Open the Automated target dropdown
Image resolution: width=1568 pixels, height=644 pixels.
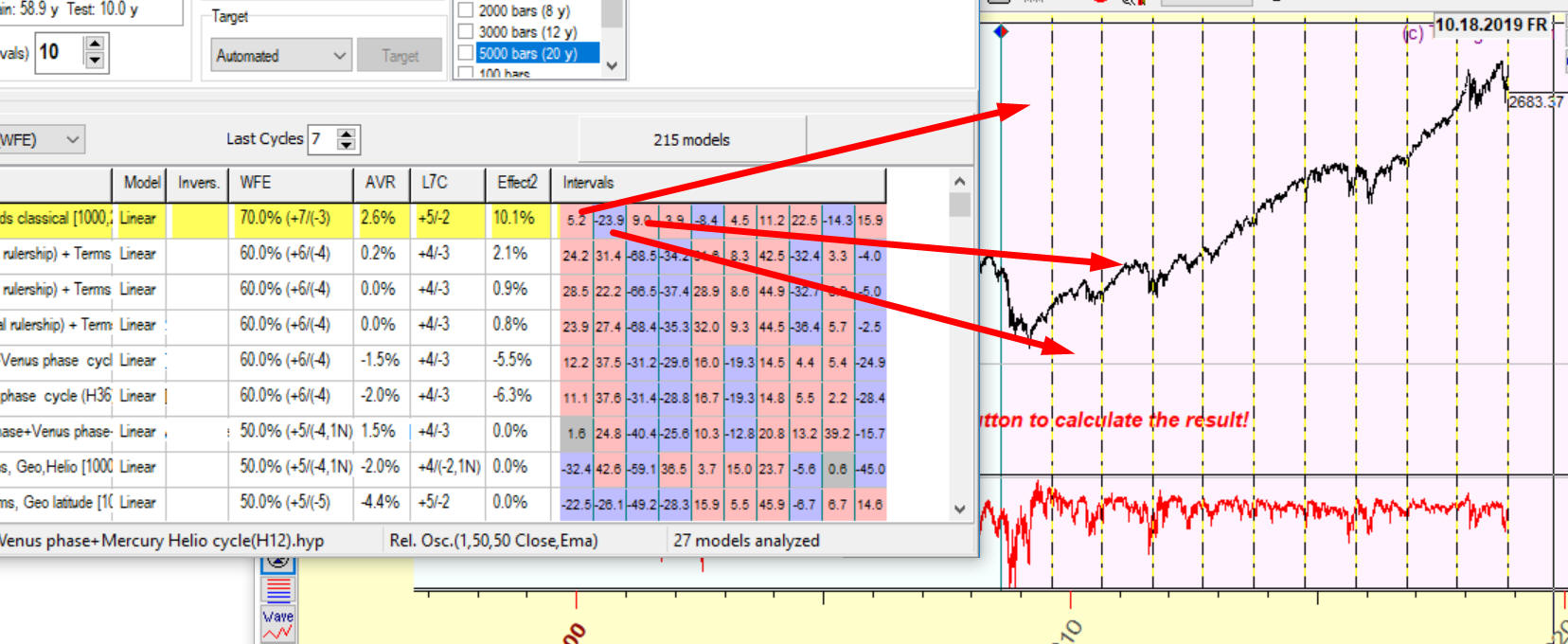[x=281, y=56]
